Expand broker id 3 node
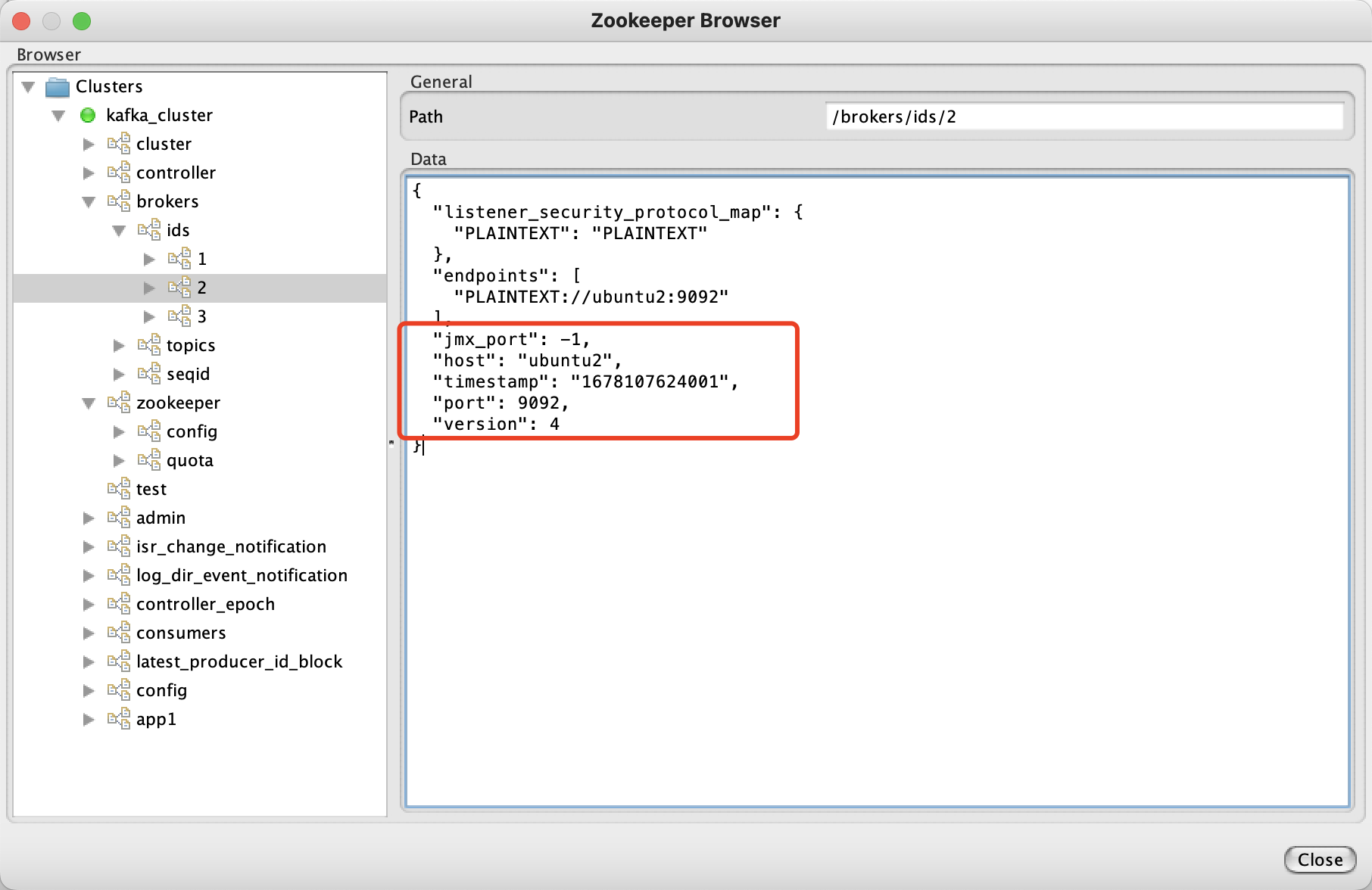The width and height of the screenshot is (1372, 890). pos(149,317)
